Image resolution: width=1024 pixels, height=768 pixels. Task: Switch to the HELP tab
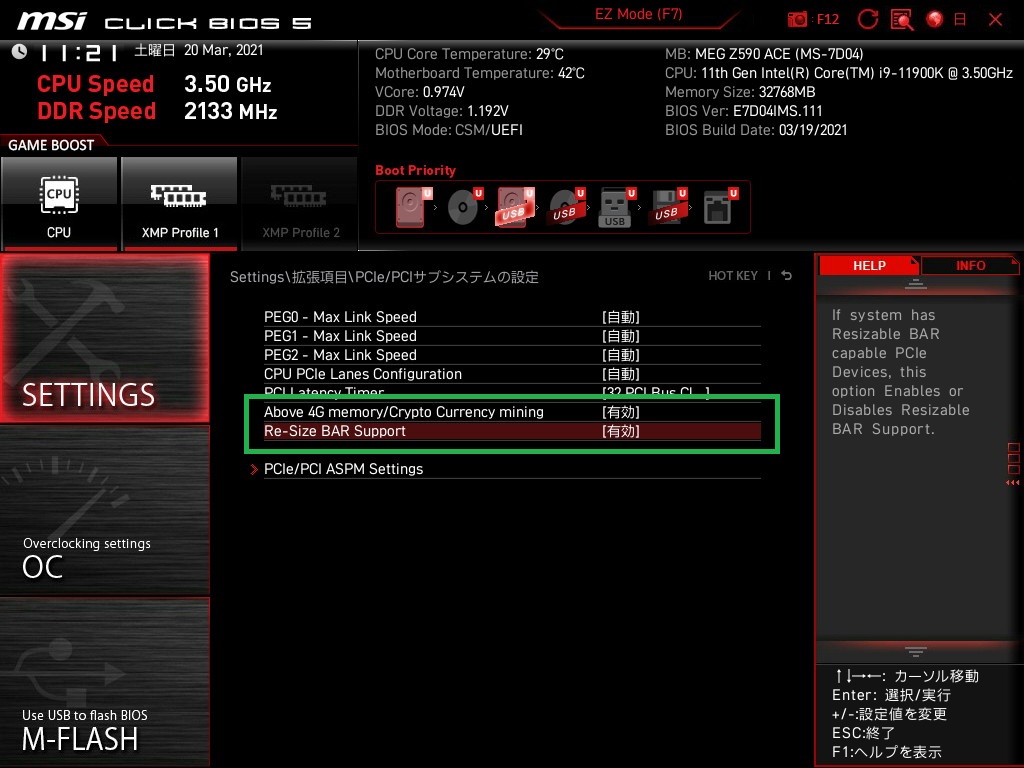869,266
